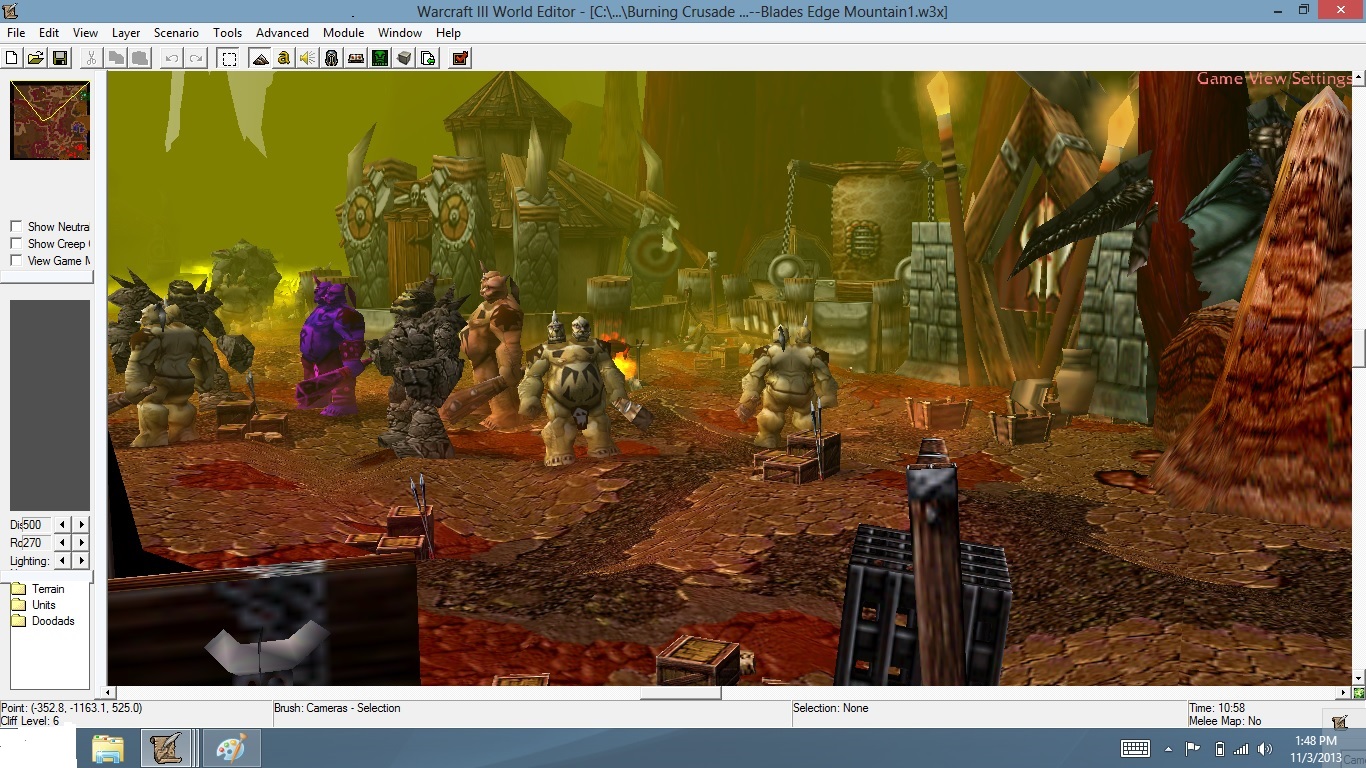Open File Explorer from the taskbar
This screenshot has width=1366, height=768.
pyautogui.click(x=108, y=748)
